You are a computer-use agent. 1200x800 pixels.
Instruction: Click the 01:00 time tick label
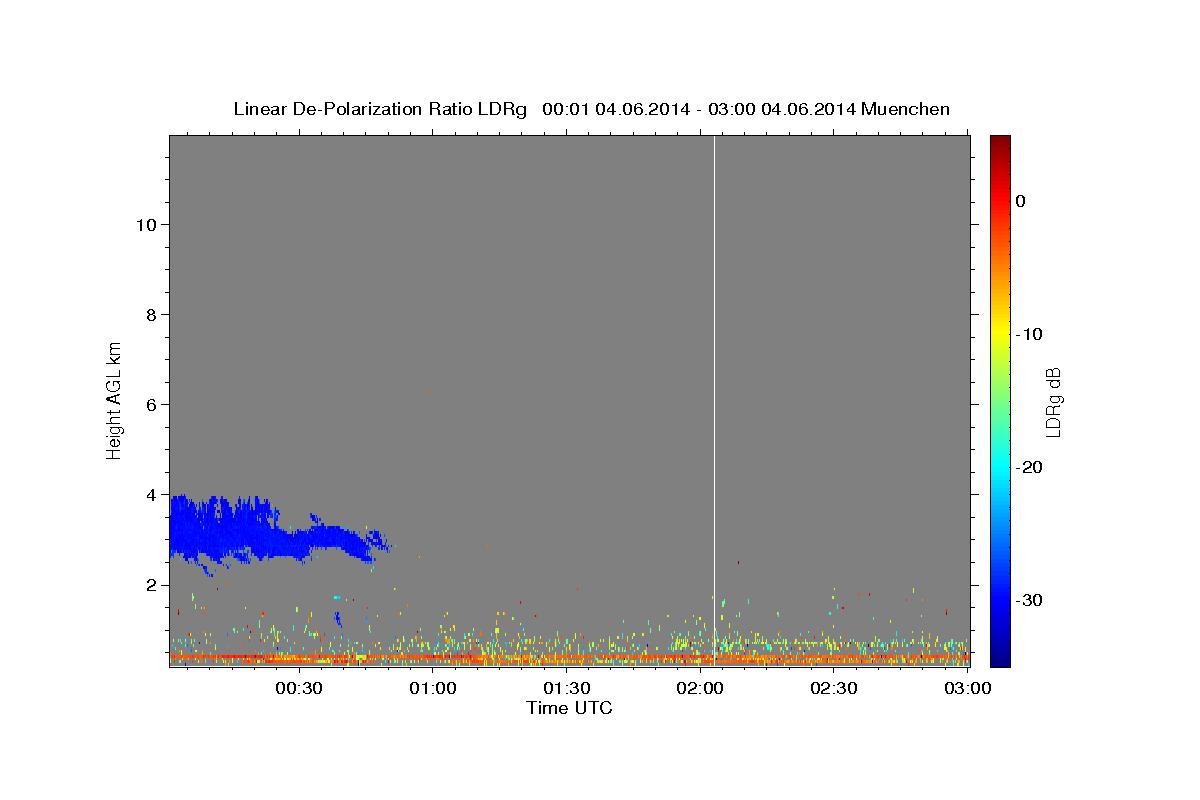(433, 688)
